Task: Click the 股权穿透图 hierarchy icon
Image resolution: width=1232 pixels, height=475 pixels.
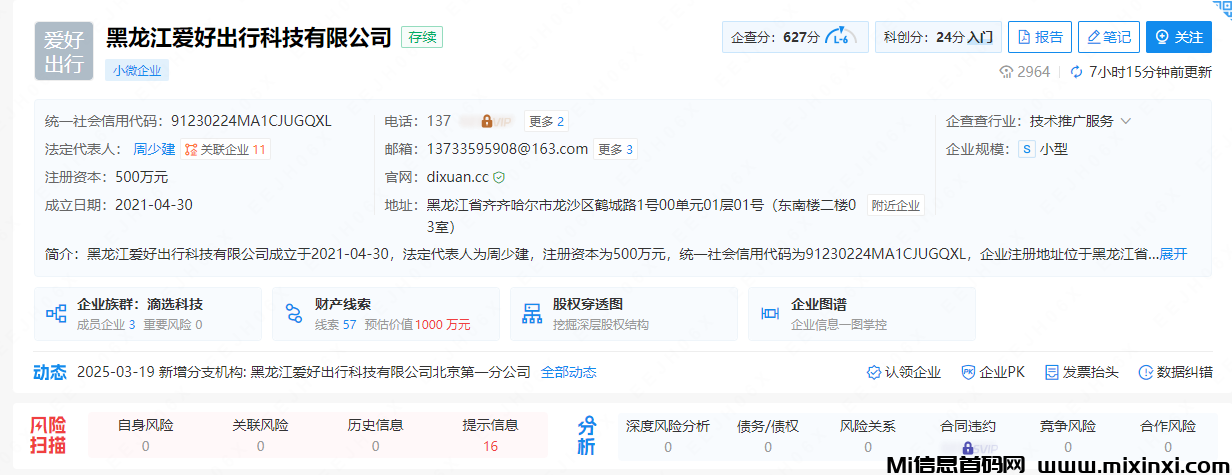Action: tap(532, 314)
